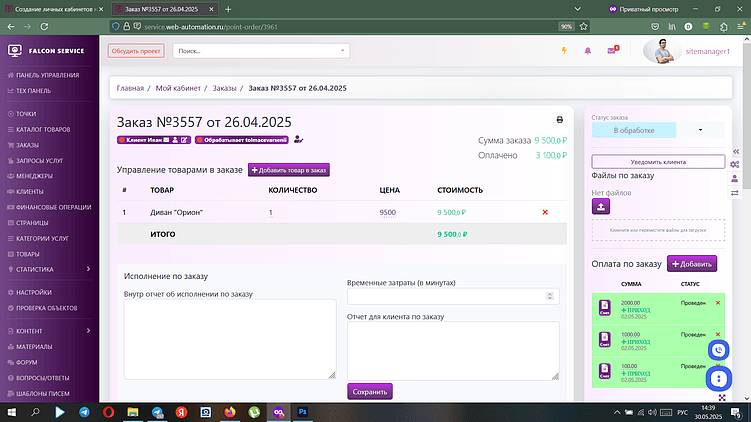Open Финансовые операции in sidebar

click(x=53, y=207)
